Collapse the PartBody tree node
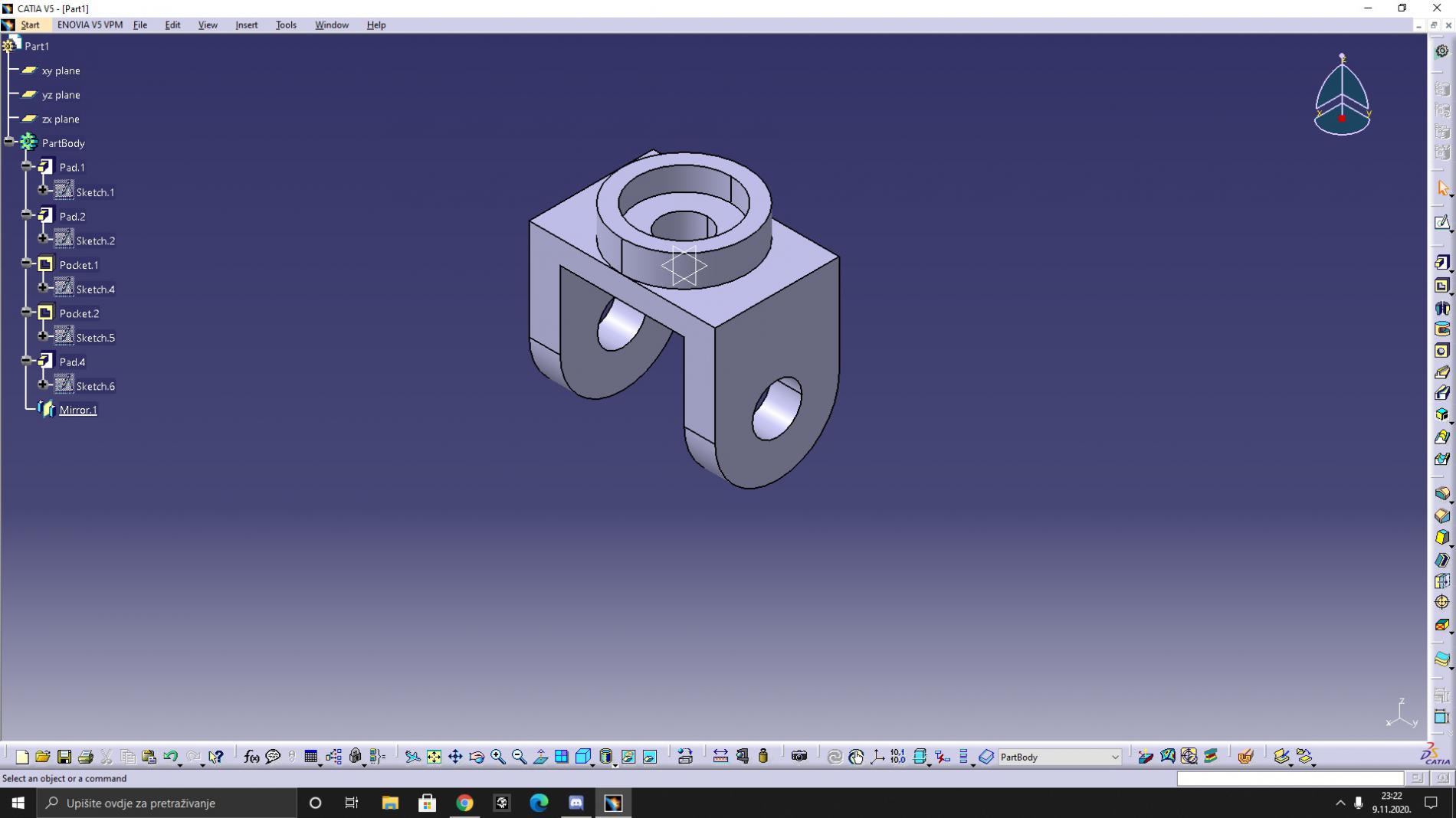The height and width of the screenshot is (818, 1456). [9, 142]
